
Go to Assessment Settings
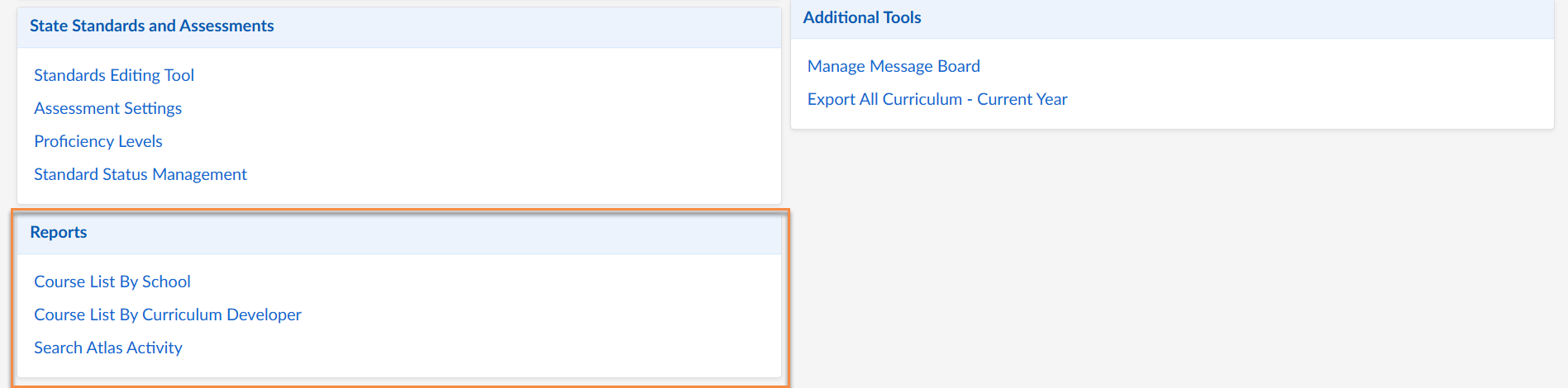(107, 108)
